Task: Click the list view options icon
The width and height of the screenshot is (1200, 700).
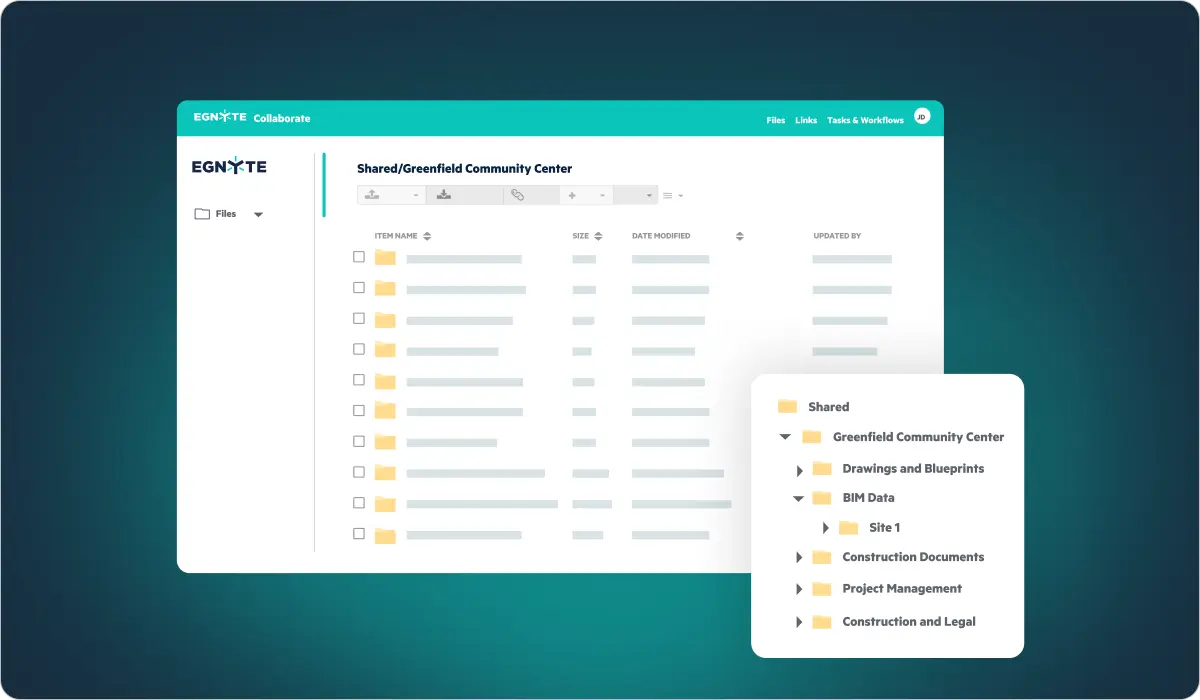Action: tap(669, 196)
